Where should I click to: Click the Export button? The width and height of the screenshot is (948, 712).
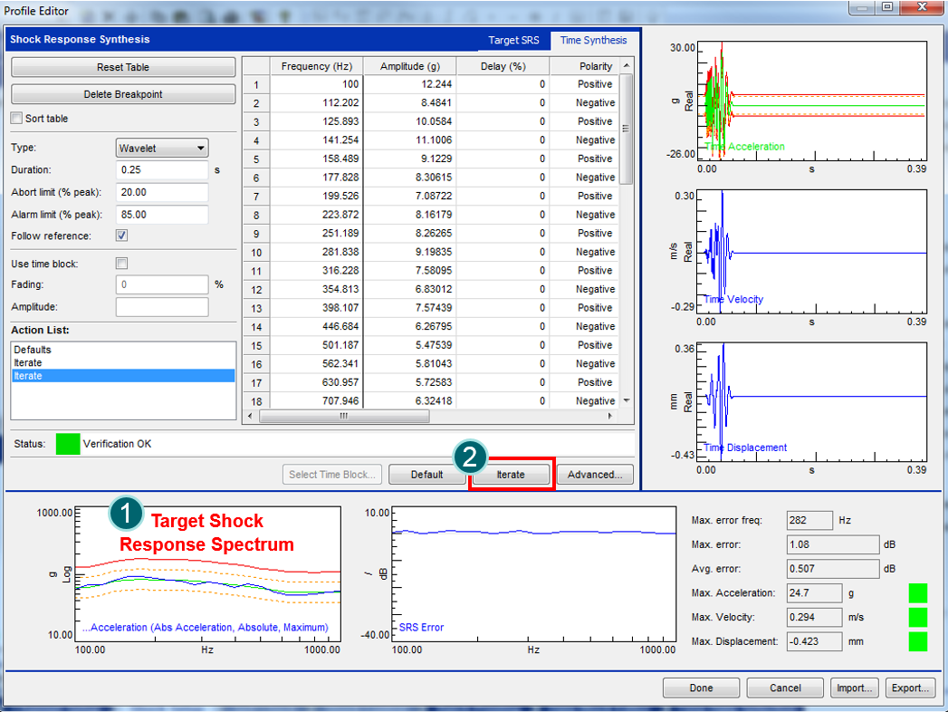coord(910,688)
